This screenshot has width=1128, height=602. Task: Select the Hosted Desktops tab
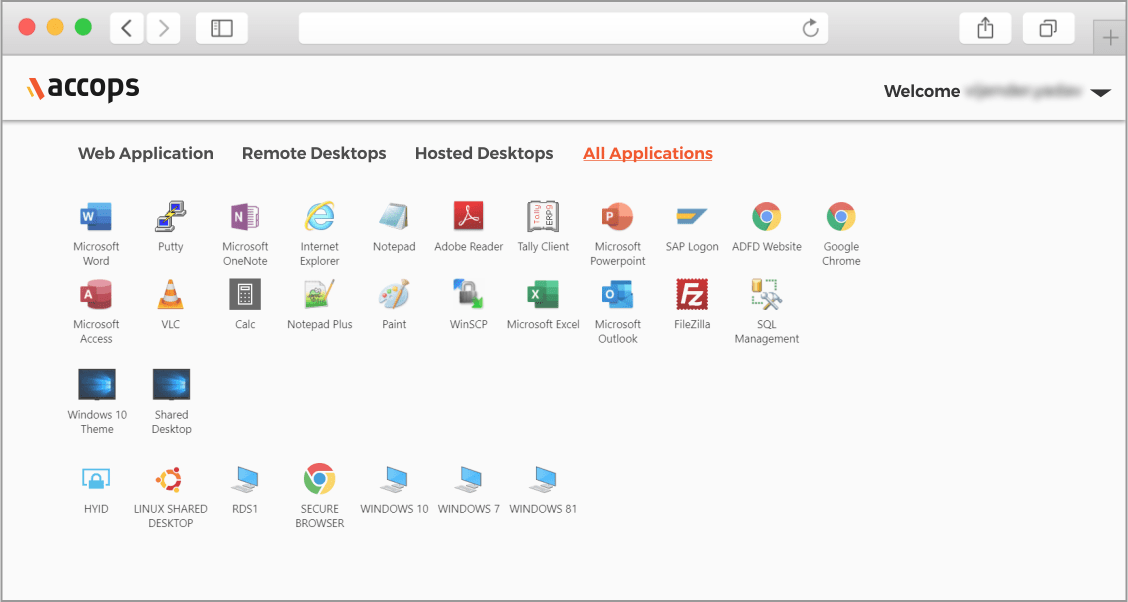[x=484, y=153]
